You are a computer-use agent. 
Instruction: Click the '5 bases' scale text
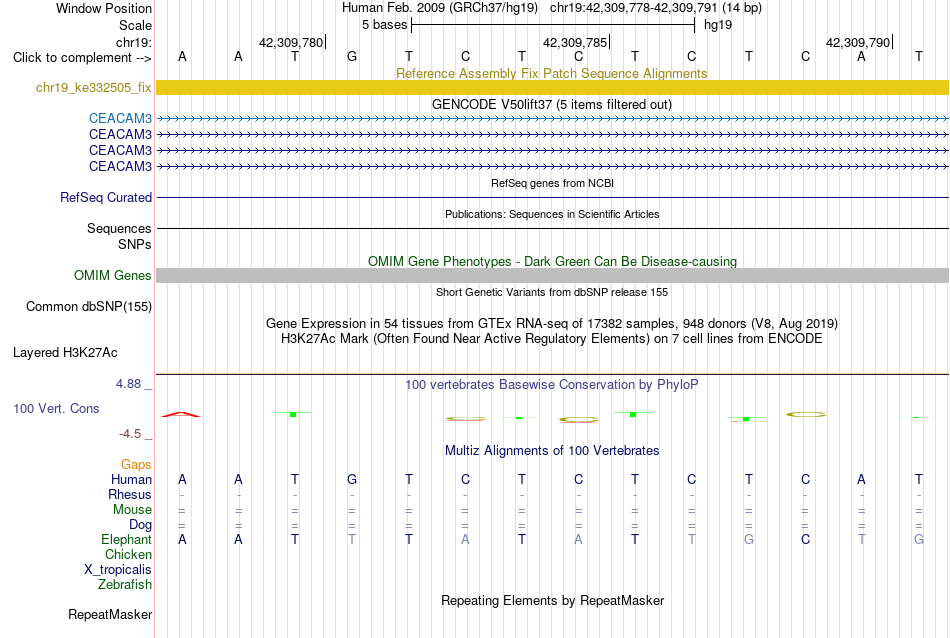pos(385,25)
